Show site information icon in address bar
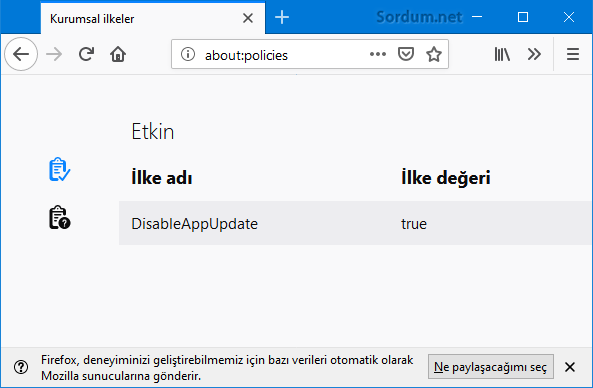 (x=188, y=54)
